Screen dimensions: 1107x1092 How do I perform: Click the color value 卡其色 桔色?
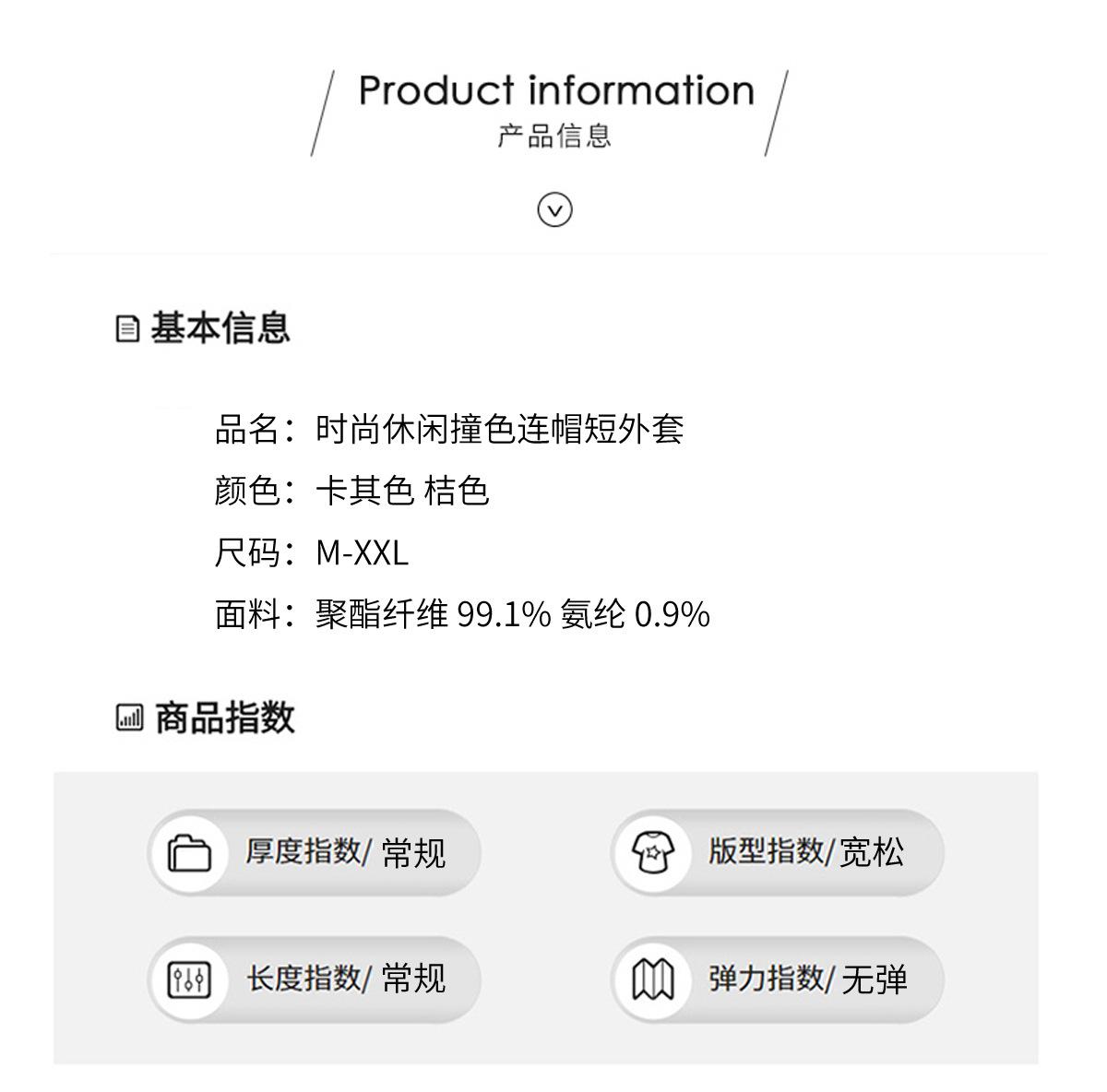[x=402, y=491]
